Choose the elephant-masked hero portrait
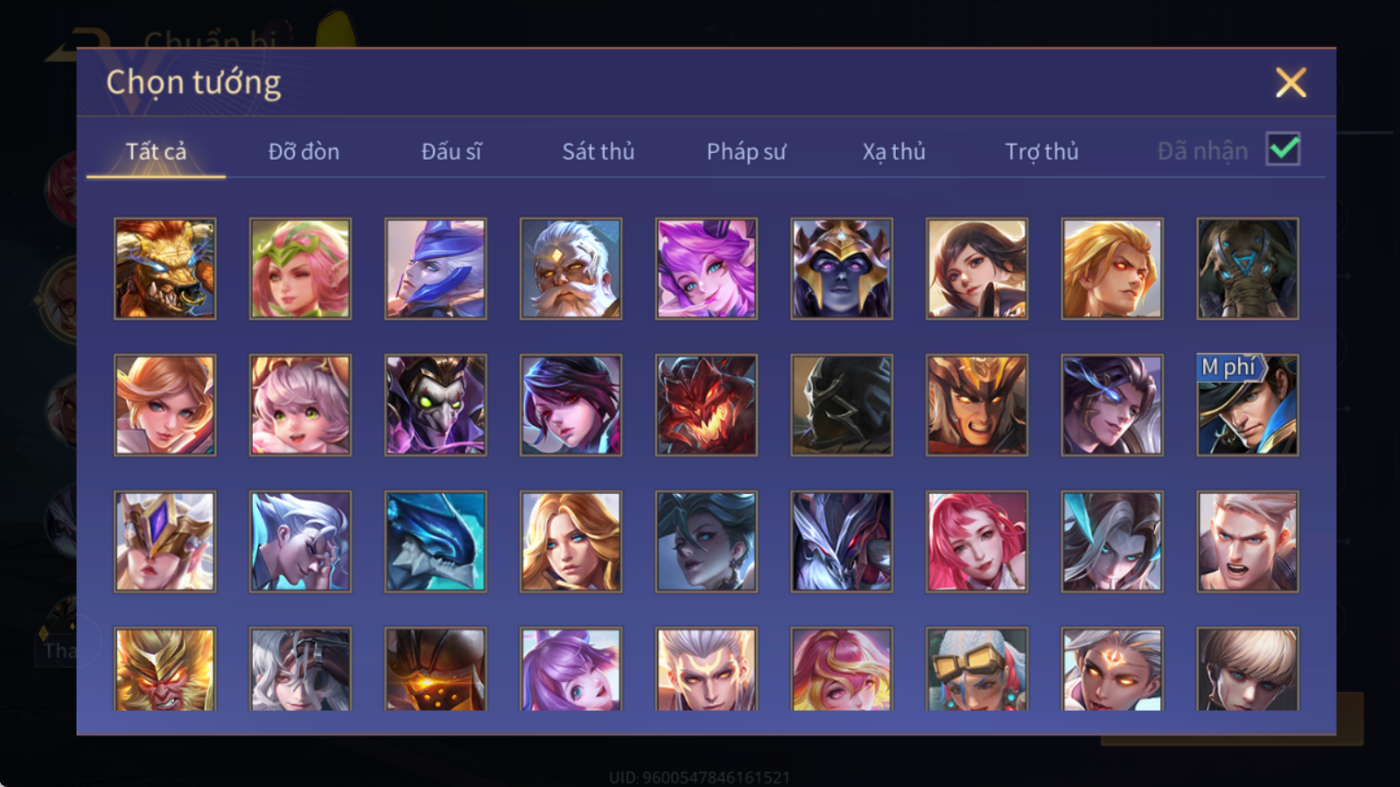The height and width of the screenshot is (787, 1400). (1248, 269)
